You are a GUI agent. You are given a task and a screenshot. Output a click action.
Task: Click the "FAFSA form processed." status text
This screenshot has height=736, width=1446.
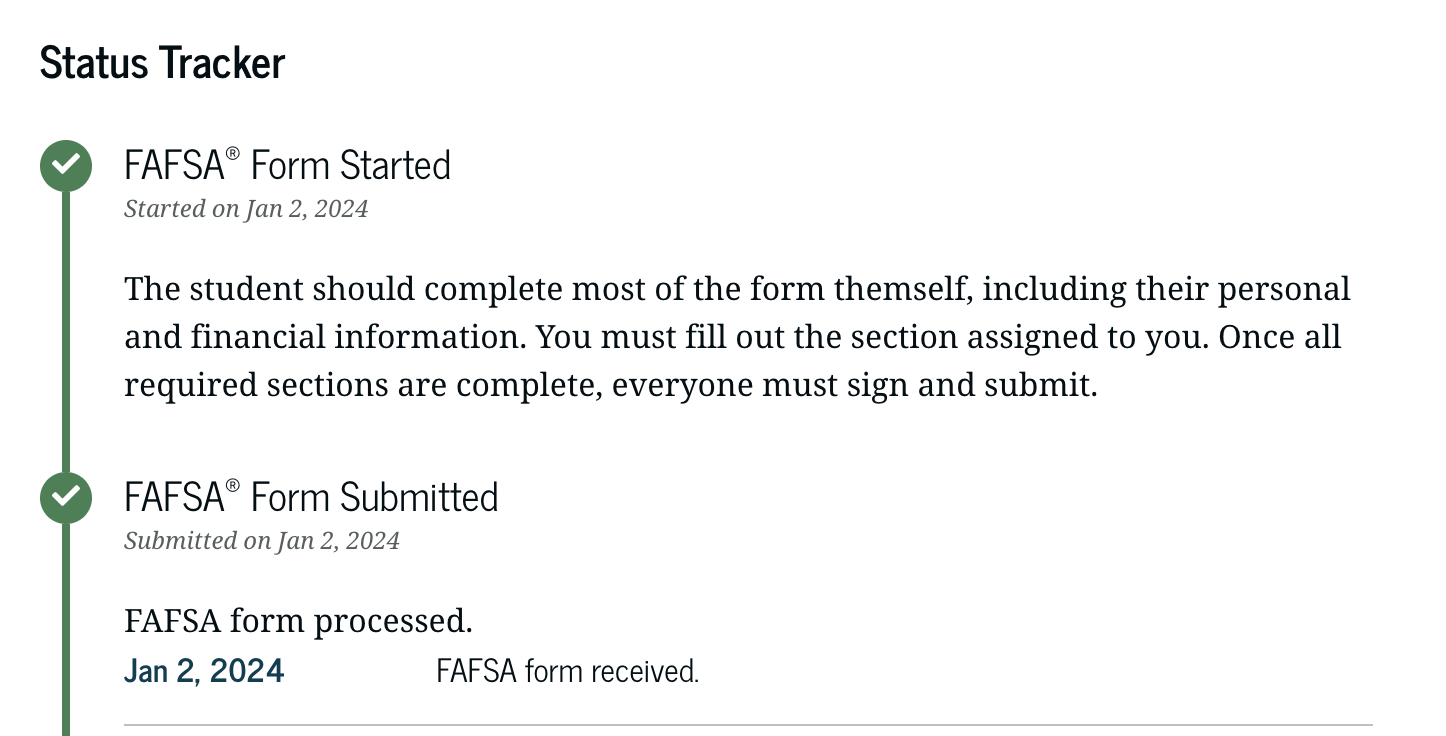coord(298,621)
